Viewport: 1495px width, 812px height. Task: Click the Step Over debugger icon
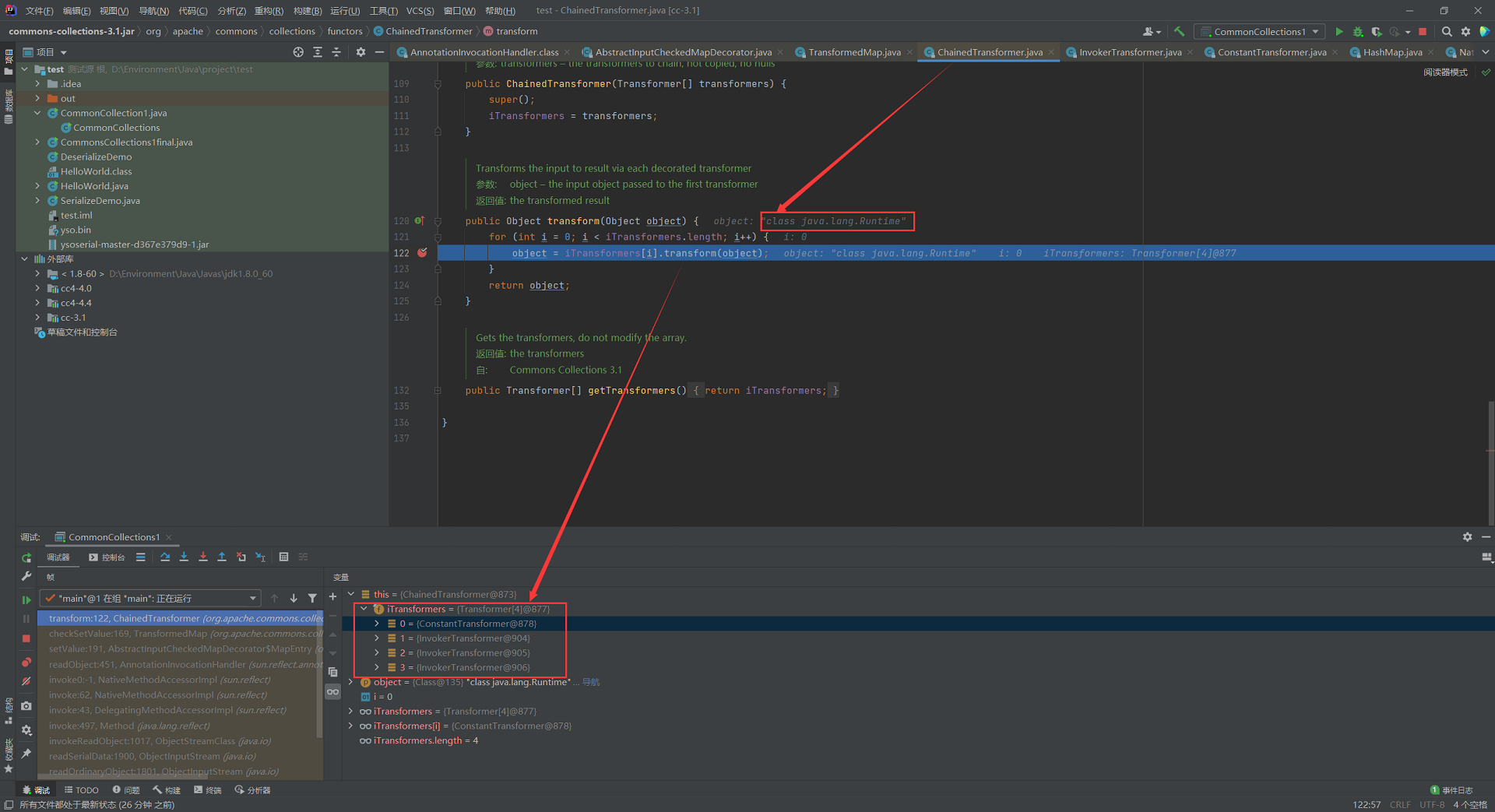[x=165, y=557]
